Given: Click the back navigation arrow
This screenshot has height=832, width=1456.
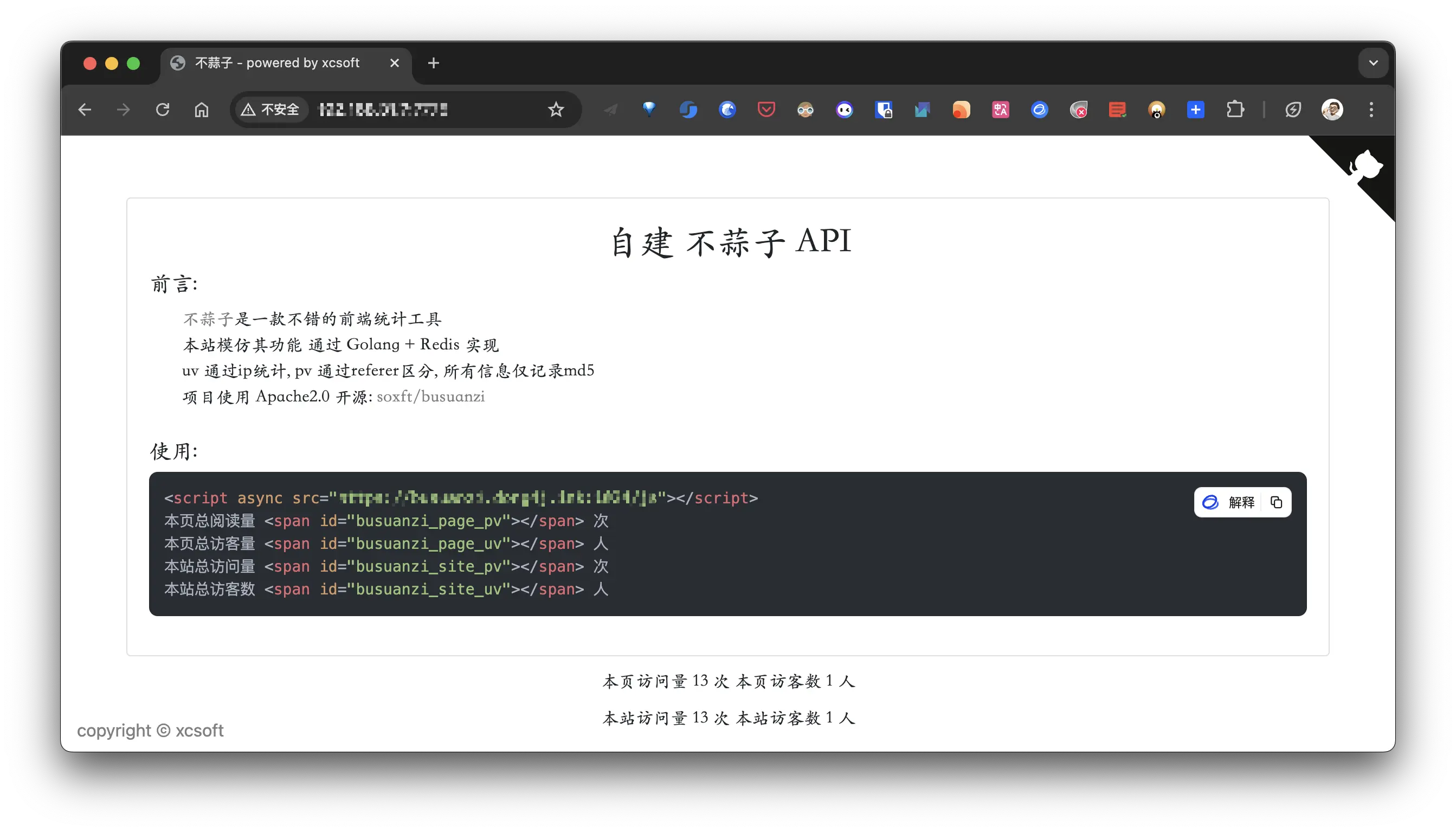Looking at the screenshot, I should coord(85,109).
